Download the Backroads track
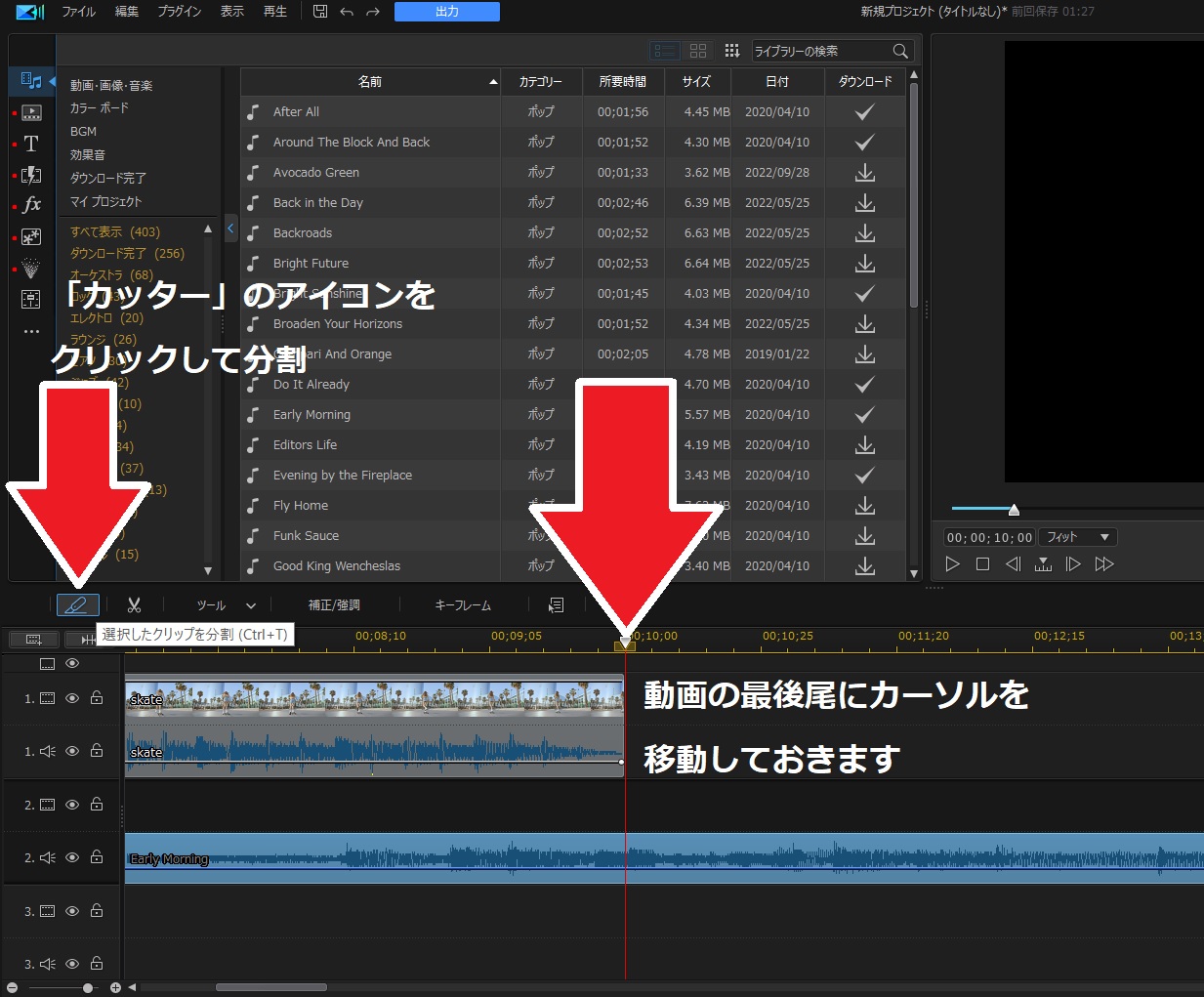The image size is (1204, 997). (864, 233)
